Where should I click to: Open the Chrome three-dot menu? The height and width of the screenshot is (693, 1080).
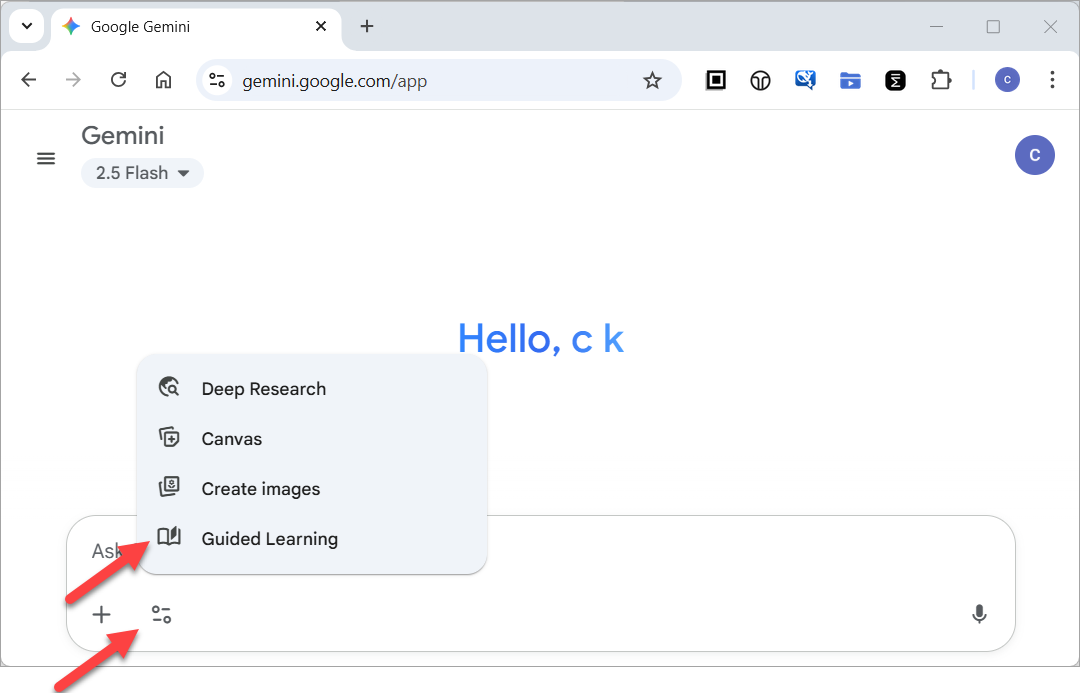coord(1052,80)
